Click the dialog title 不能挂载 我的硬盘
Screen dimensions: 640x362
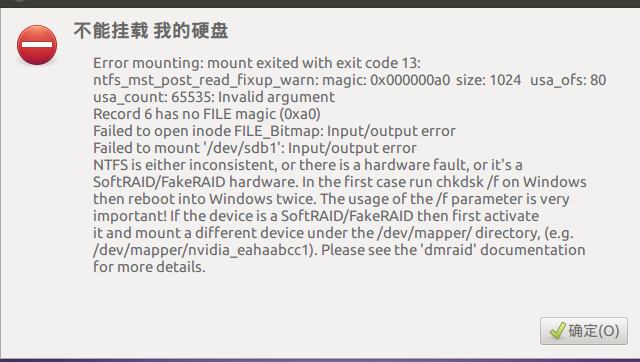coord(151,31)
